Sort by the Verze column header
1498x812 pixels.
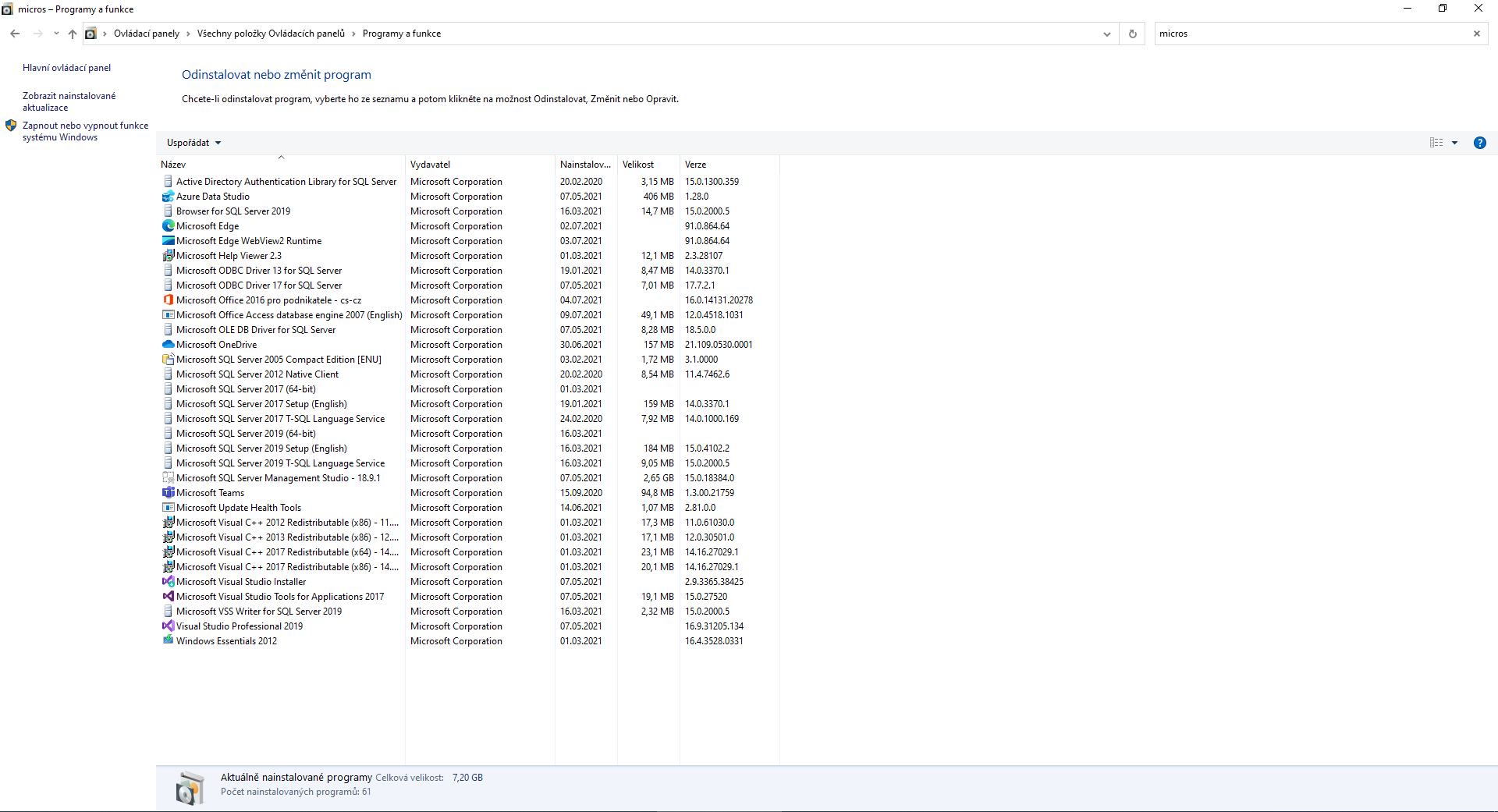(729, 165)
